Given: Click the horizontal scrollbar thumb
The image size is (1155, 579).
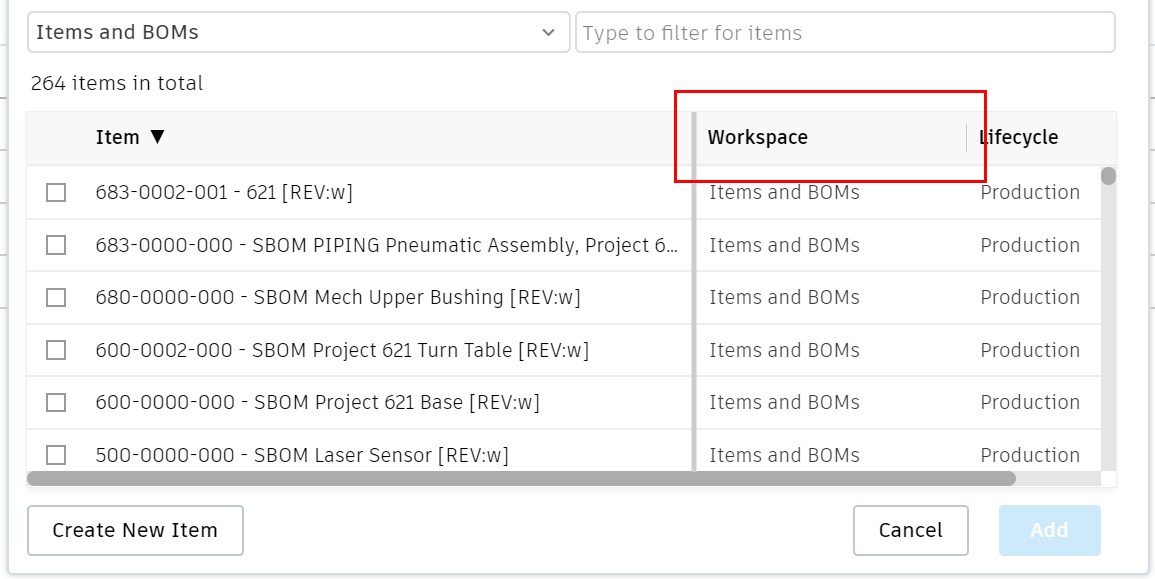Looking at the screenshot, I should click(520, 479).
